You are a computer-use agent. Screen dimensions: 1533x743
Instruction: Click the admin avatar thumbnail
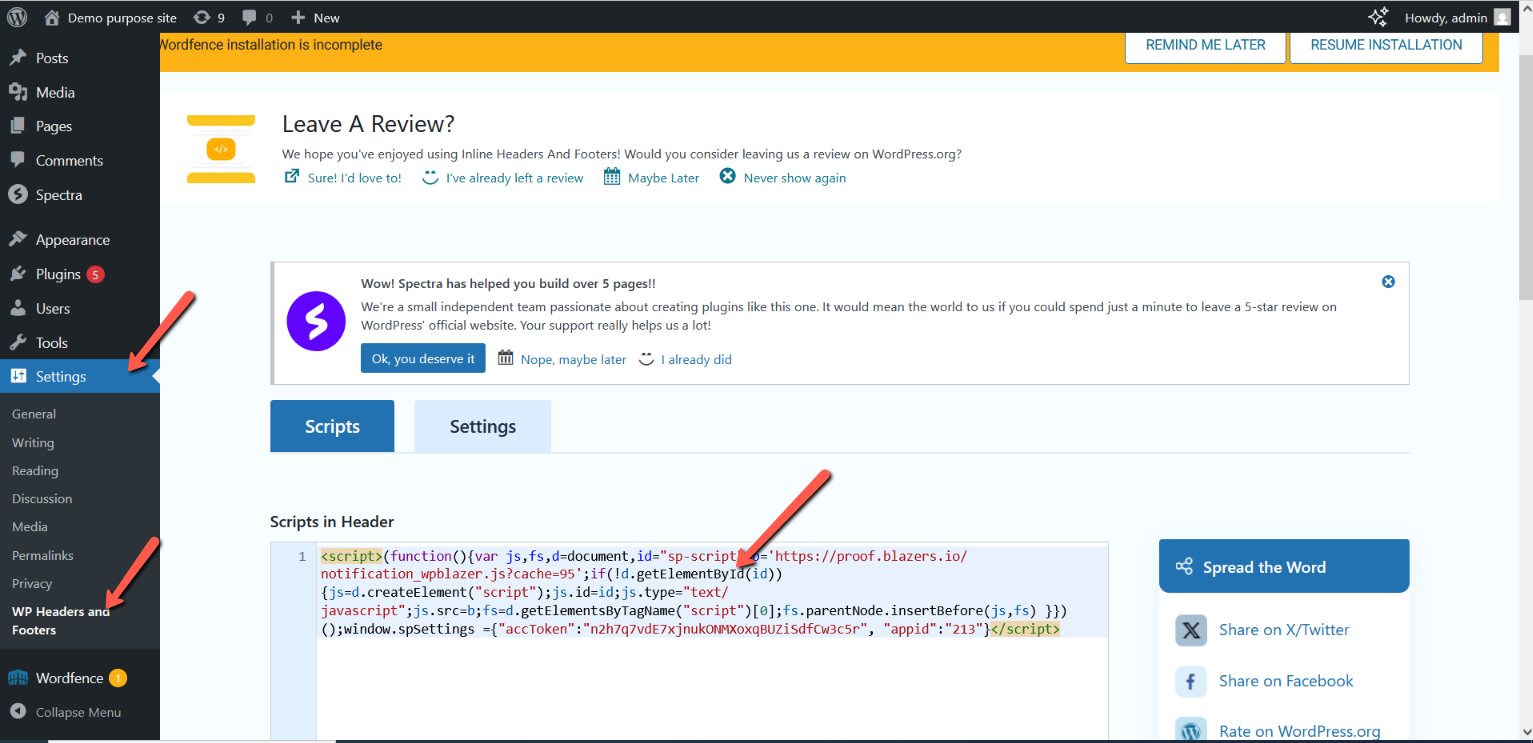(1502, 17)
